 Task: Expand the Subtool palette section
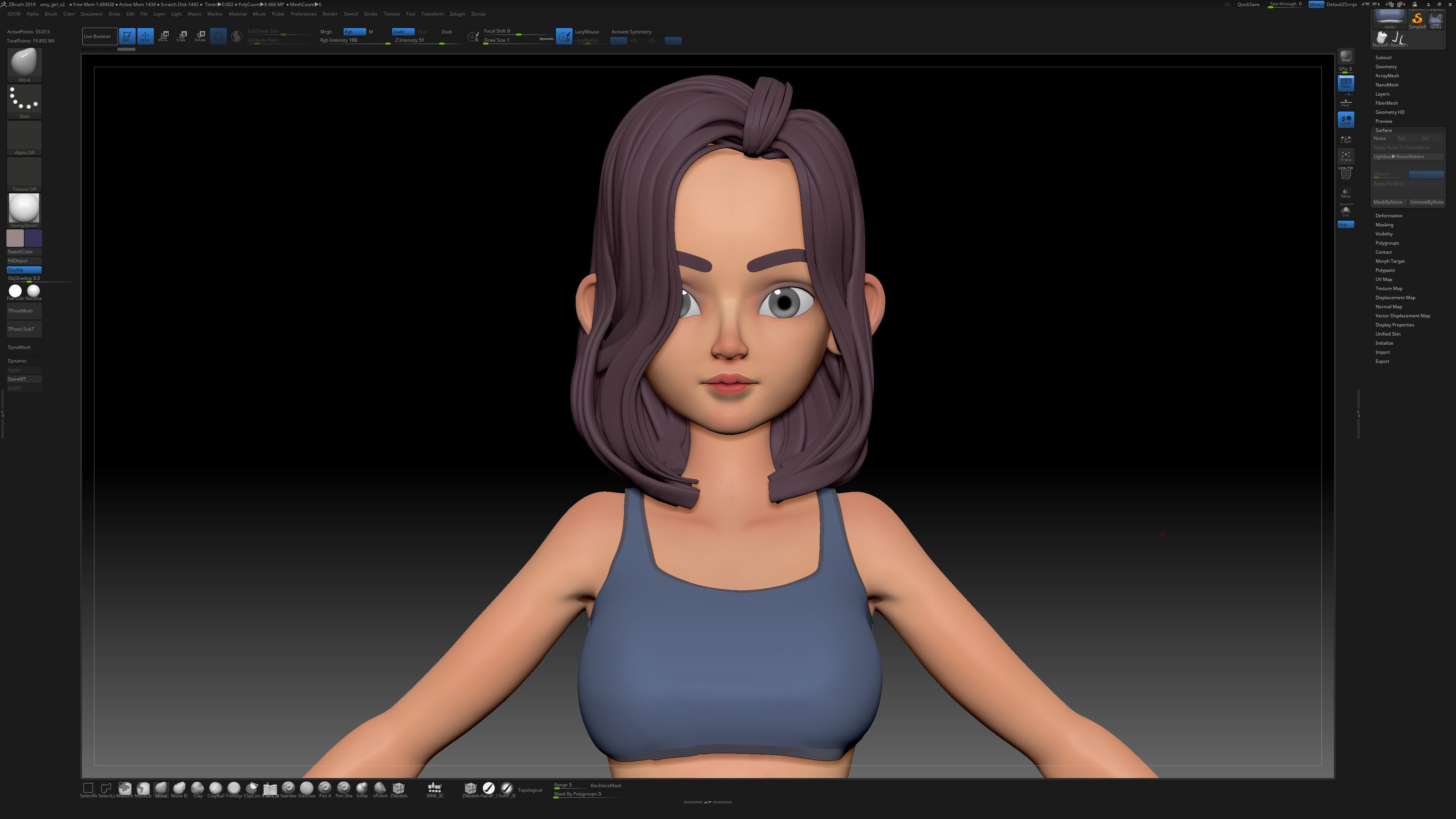[x=1383, y=58]
